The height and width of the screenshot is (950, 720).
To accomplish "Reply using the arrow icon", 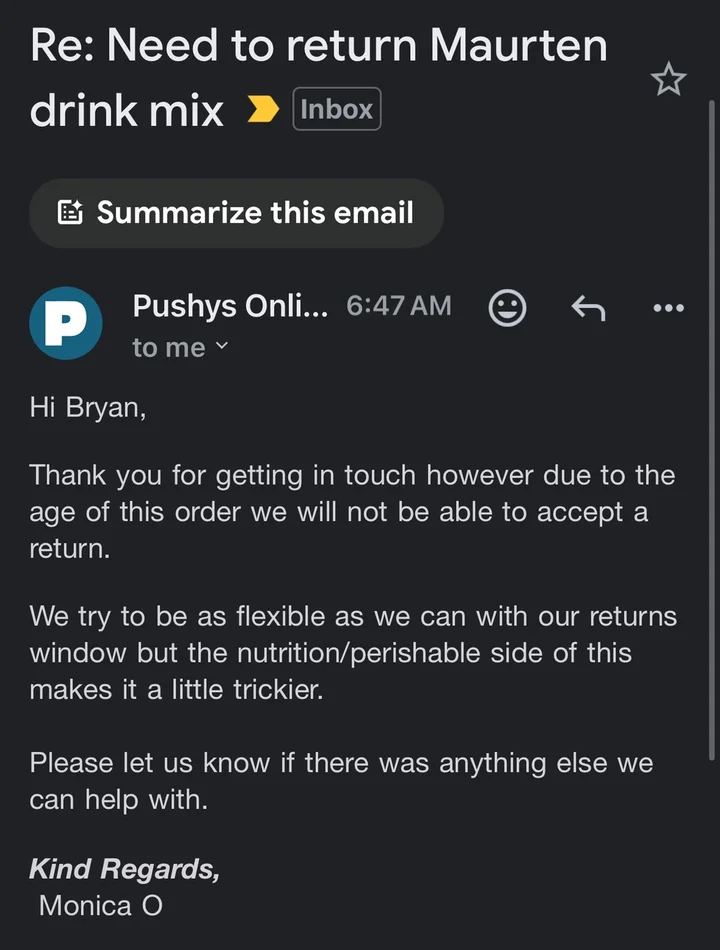I will coord(588,309).
